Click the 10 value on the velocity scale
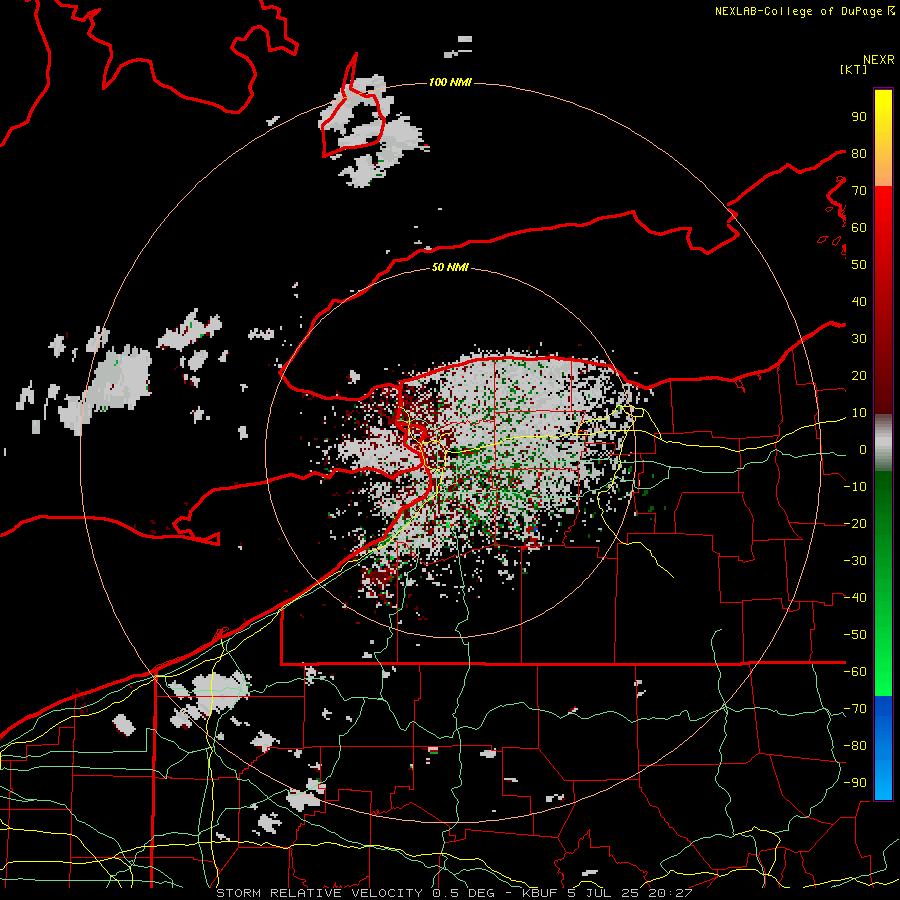The height and width of the screenshot is (900, 900). (x=859, y=413)
